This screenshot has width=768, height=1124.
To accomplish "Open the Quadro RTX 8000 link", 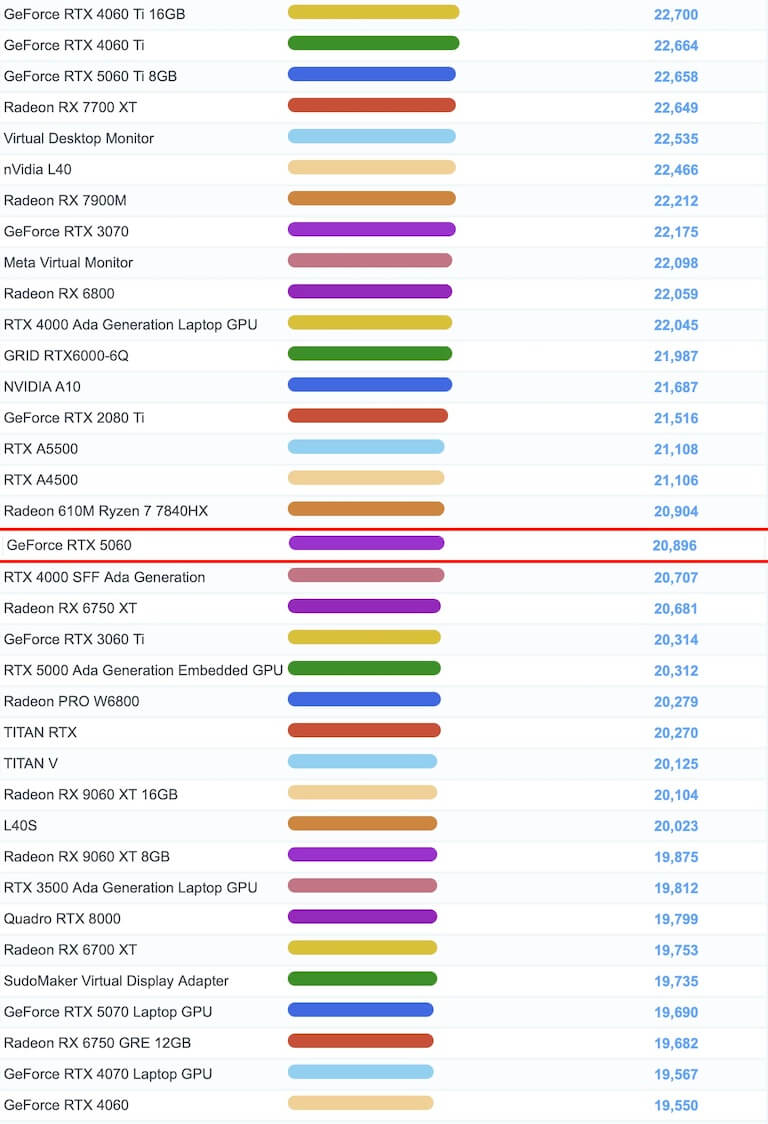I will [x=63, y=918].
